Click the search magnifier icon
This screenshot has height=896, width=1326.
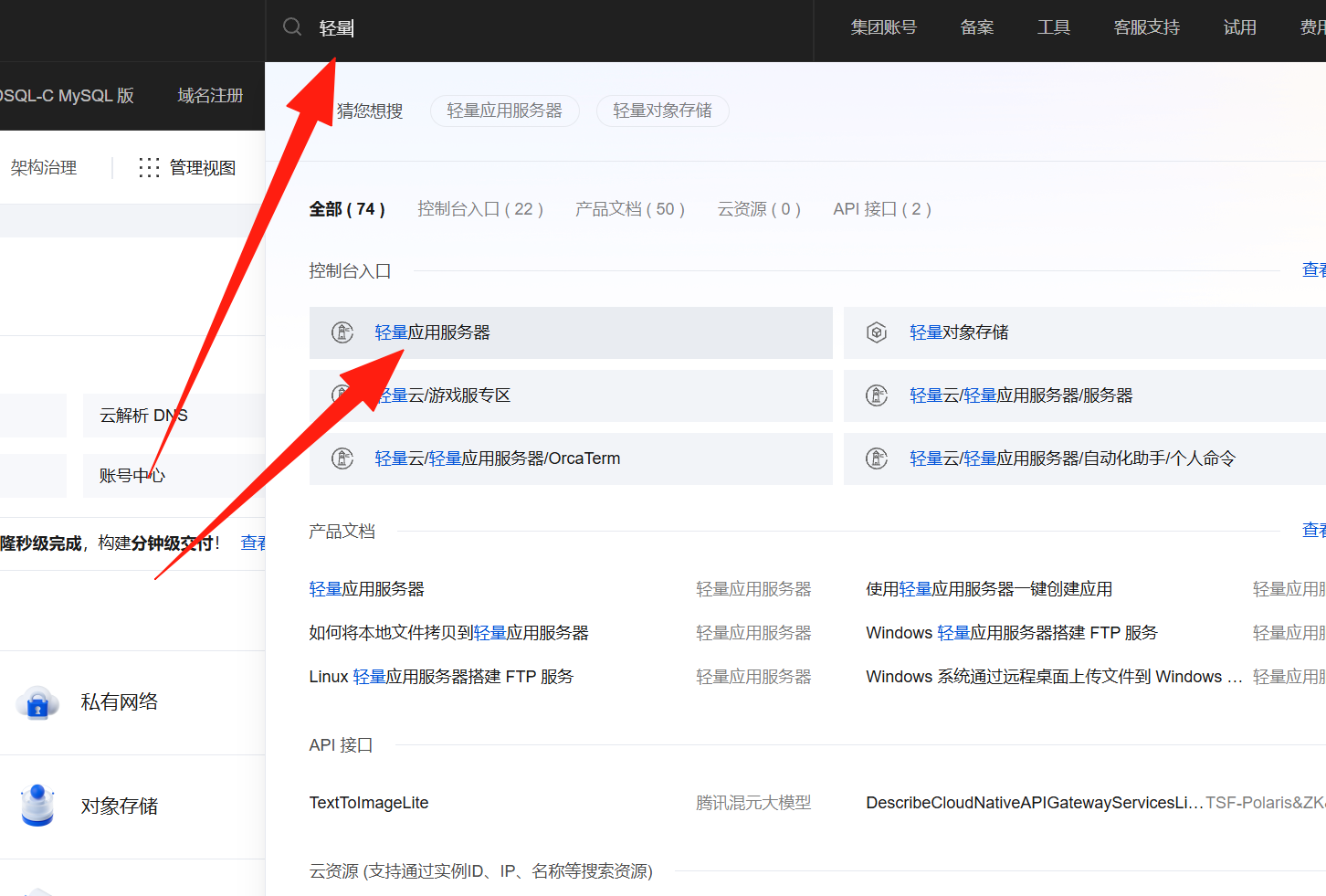292,27
